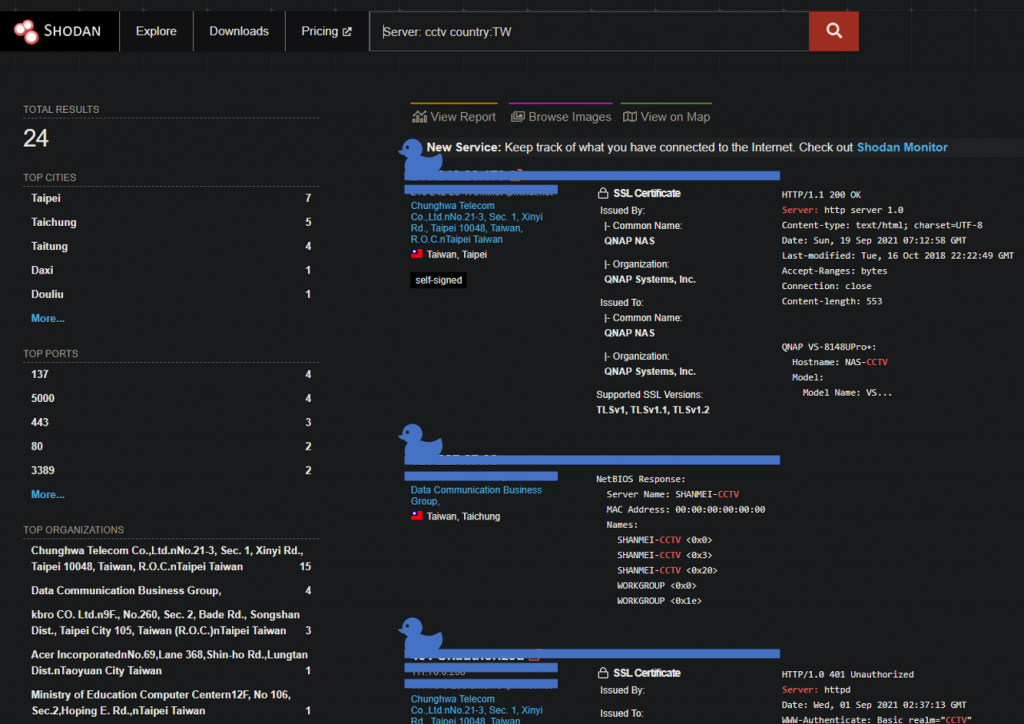Filter results by city Taitung
The image size is (1024, 724).
point(171,246)
